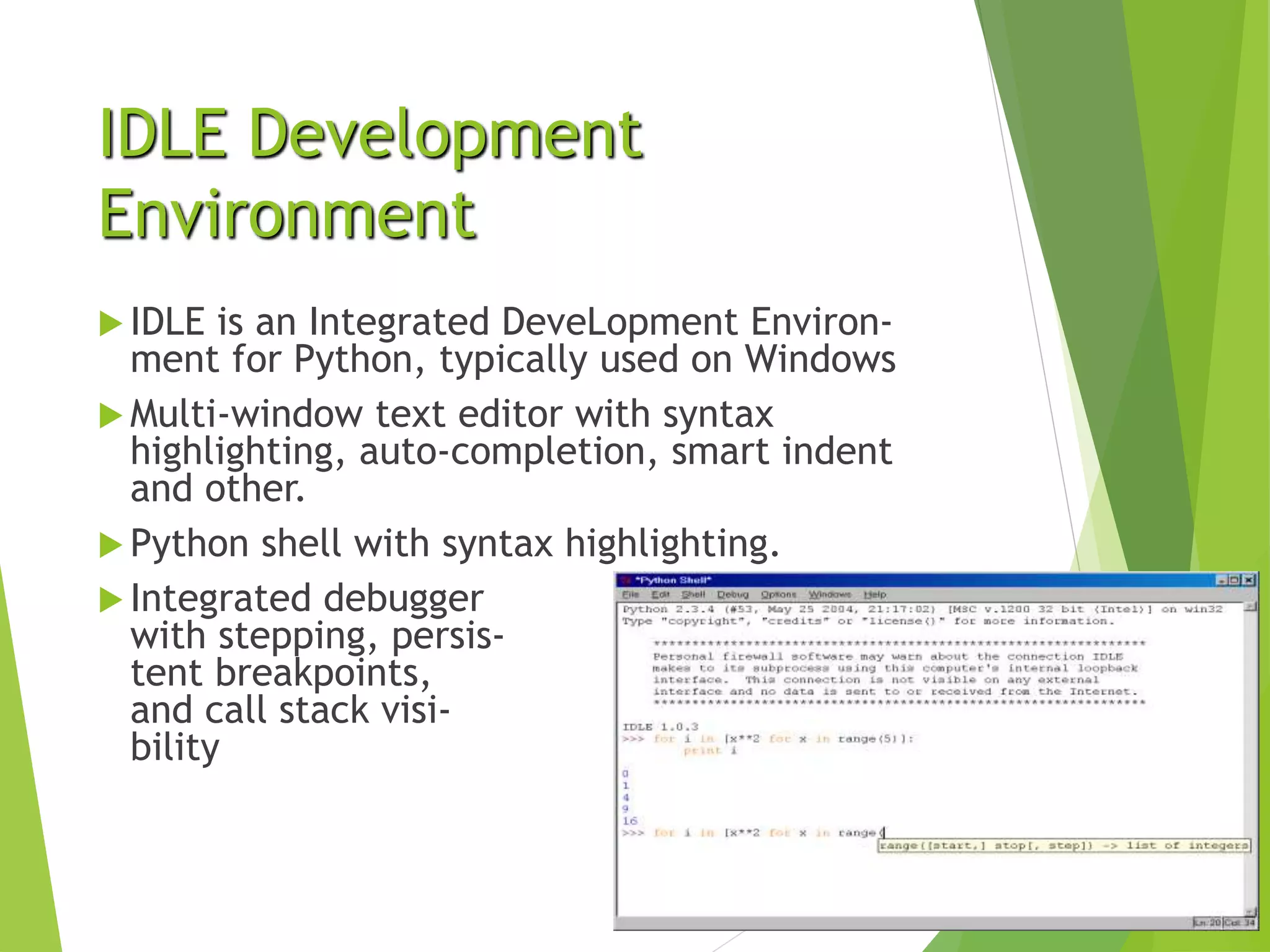Viewport: 1270px width, 952px height.
Task: Click the 'Python 2.3.4' banner line
Action: (x=922, y=609)
